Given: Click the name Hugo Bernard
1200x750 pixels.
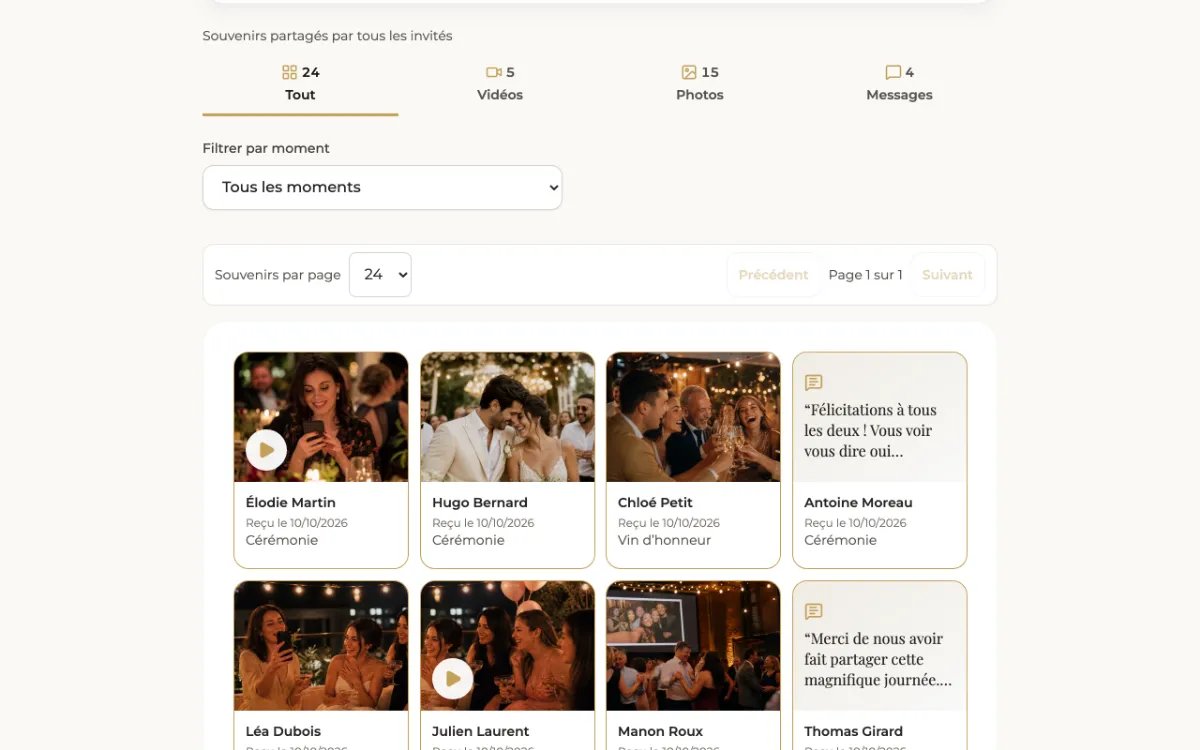Looking at the screenshot, I should point(480,503).
